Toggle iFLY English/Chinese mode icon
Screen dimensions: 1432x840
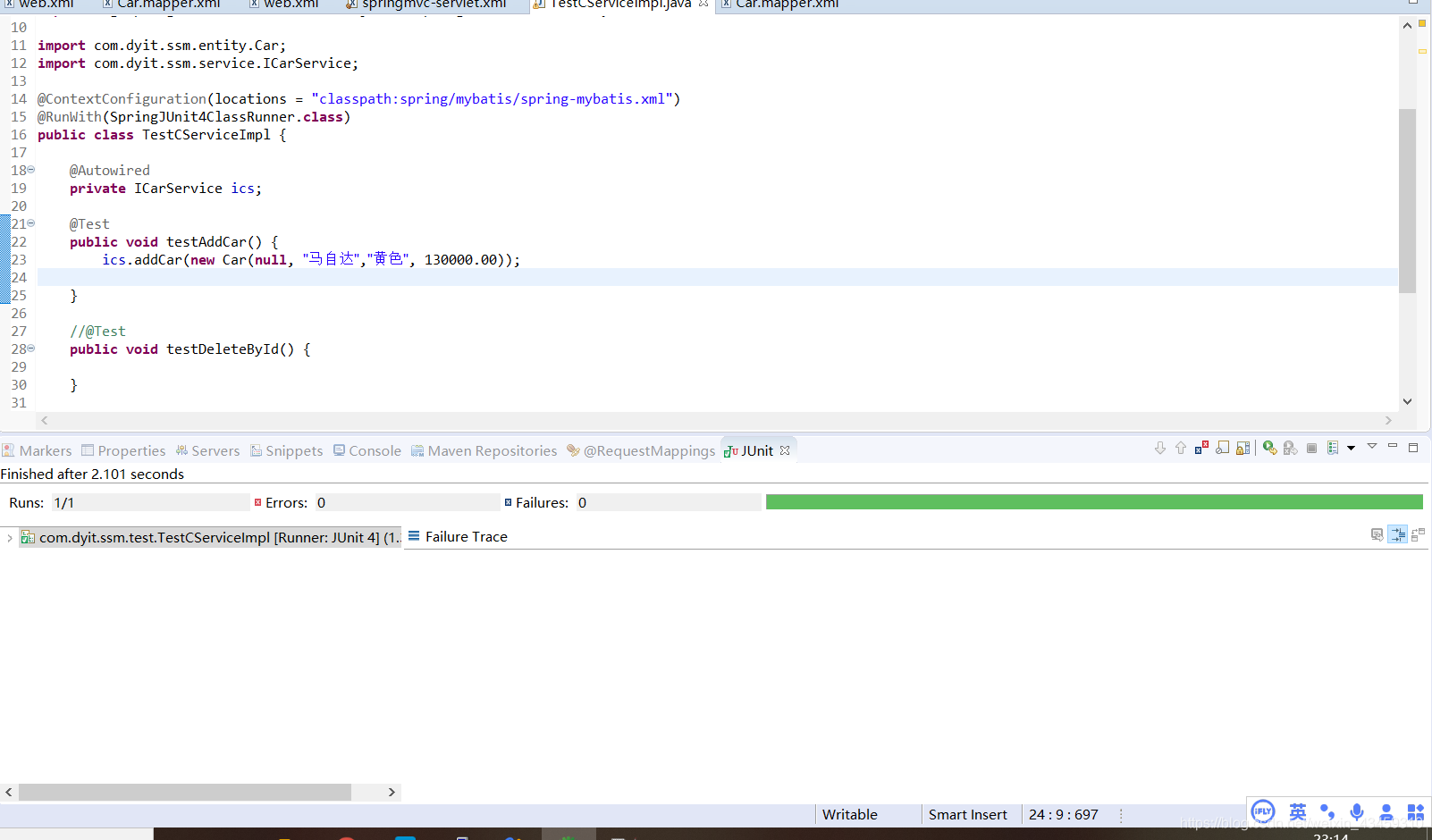click(1298, 811)
